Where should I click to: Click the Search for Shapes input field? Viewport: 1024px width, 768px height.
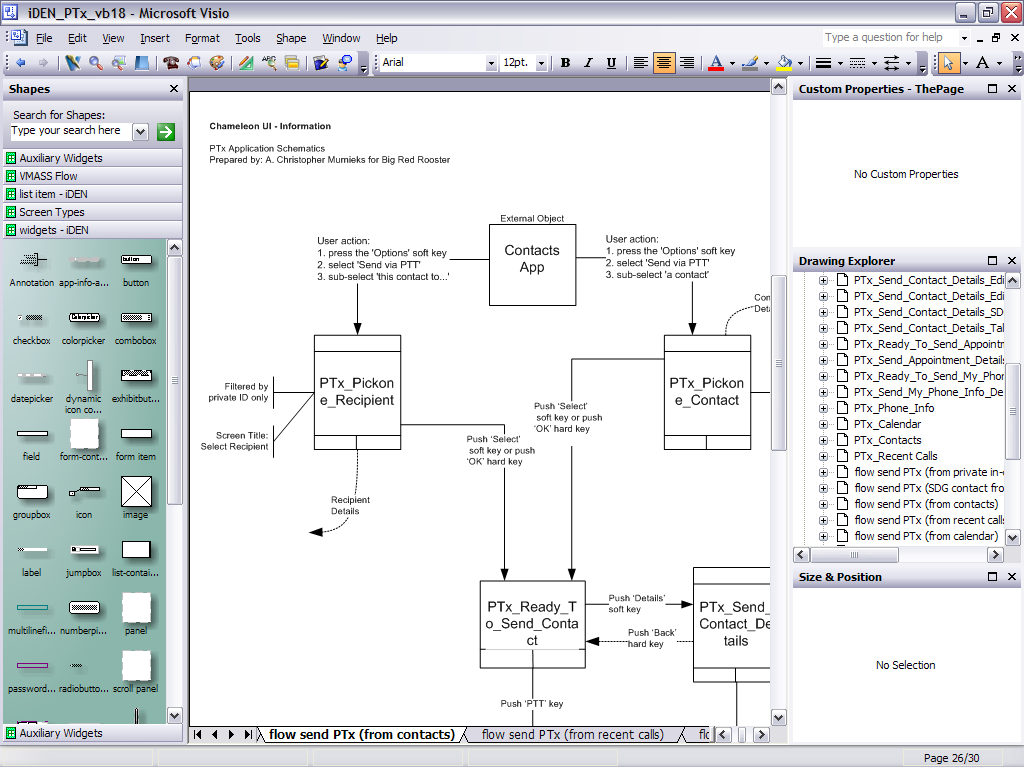[71, 131]
